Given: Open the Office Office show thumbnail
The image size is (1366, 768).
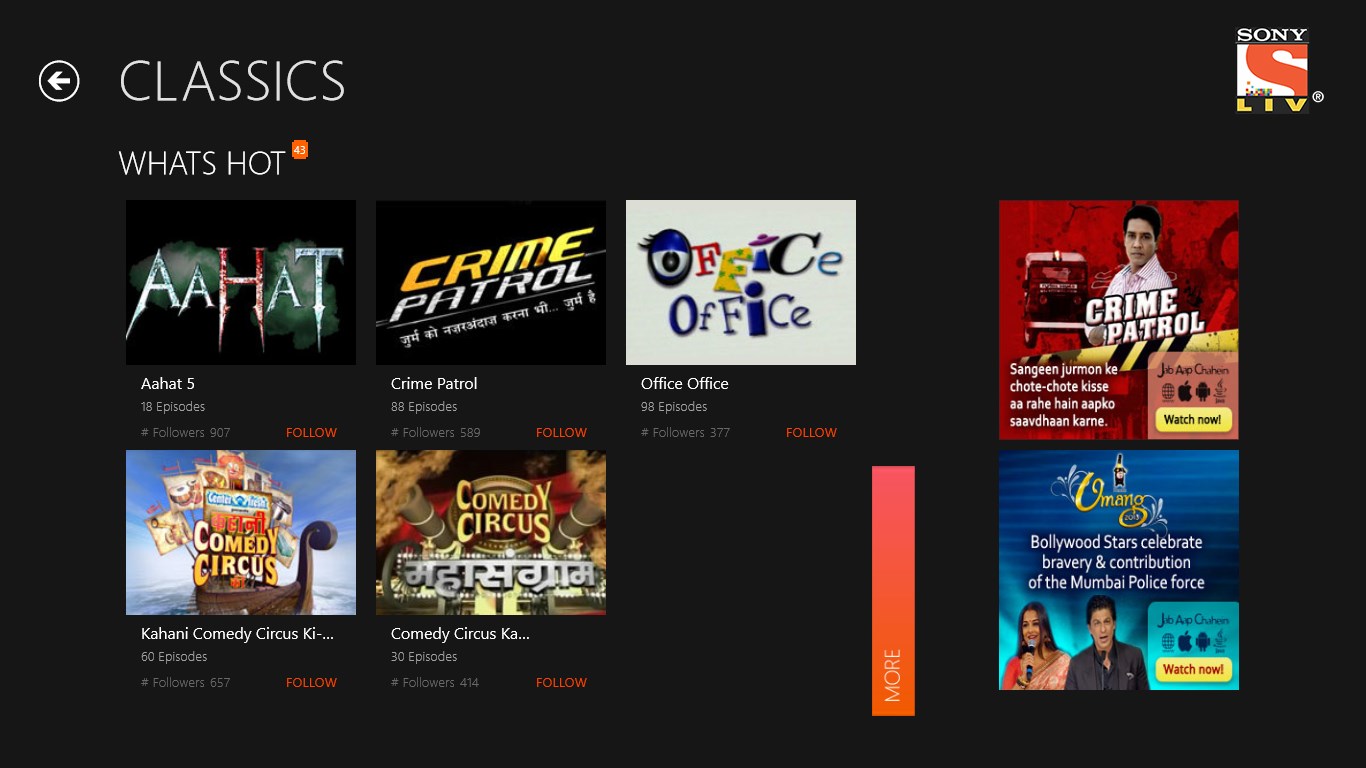Looking at the screenshot, I should click(x=741, y=282).
